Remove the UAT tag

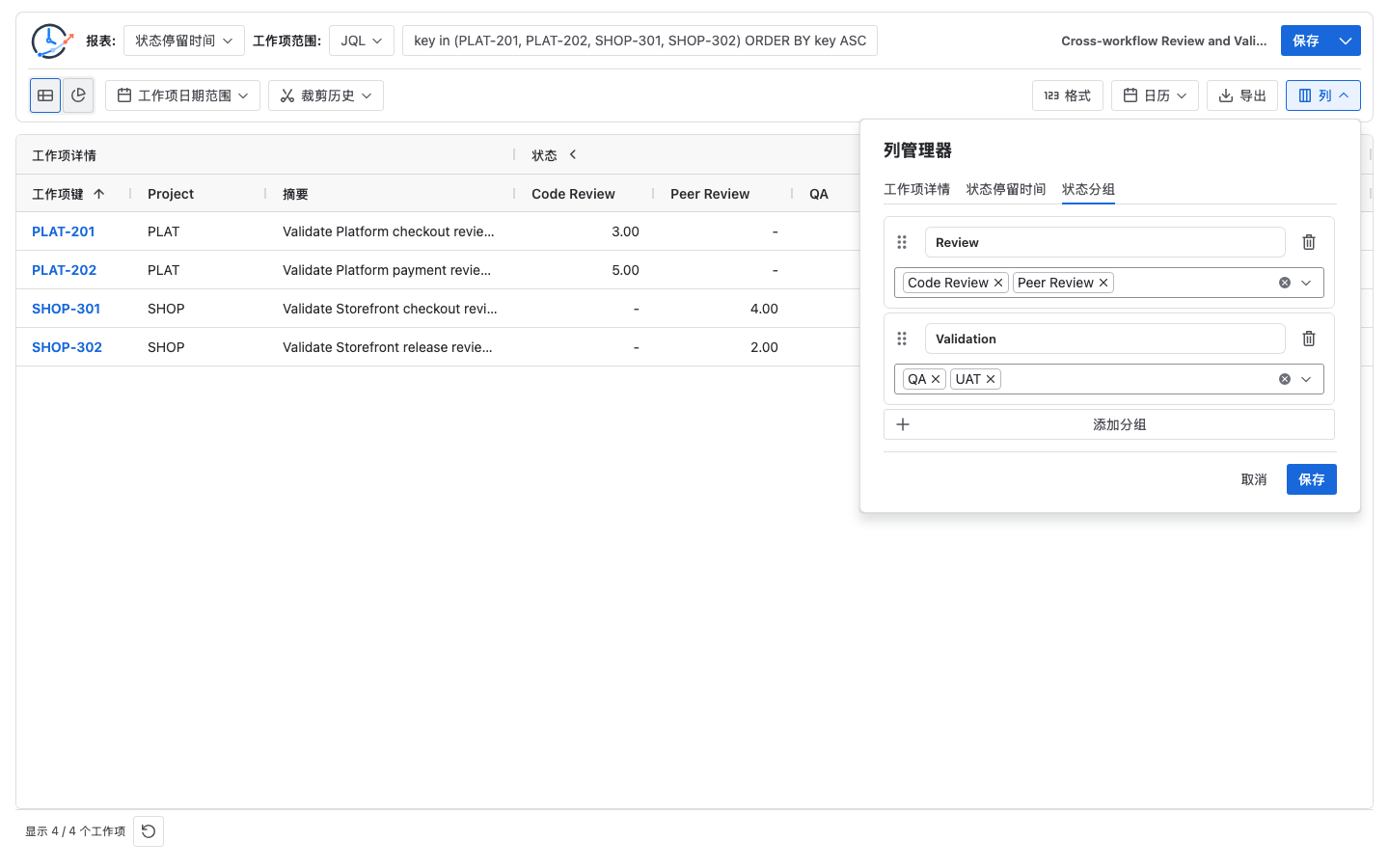pyautogui.click(x=991, y=379)
